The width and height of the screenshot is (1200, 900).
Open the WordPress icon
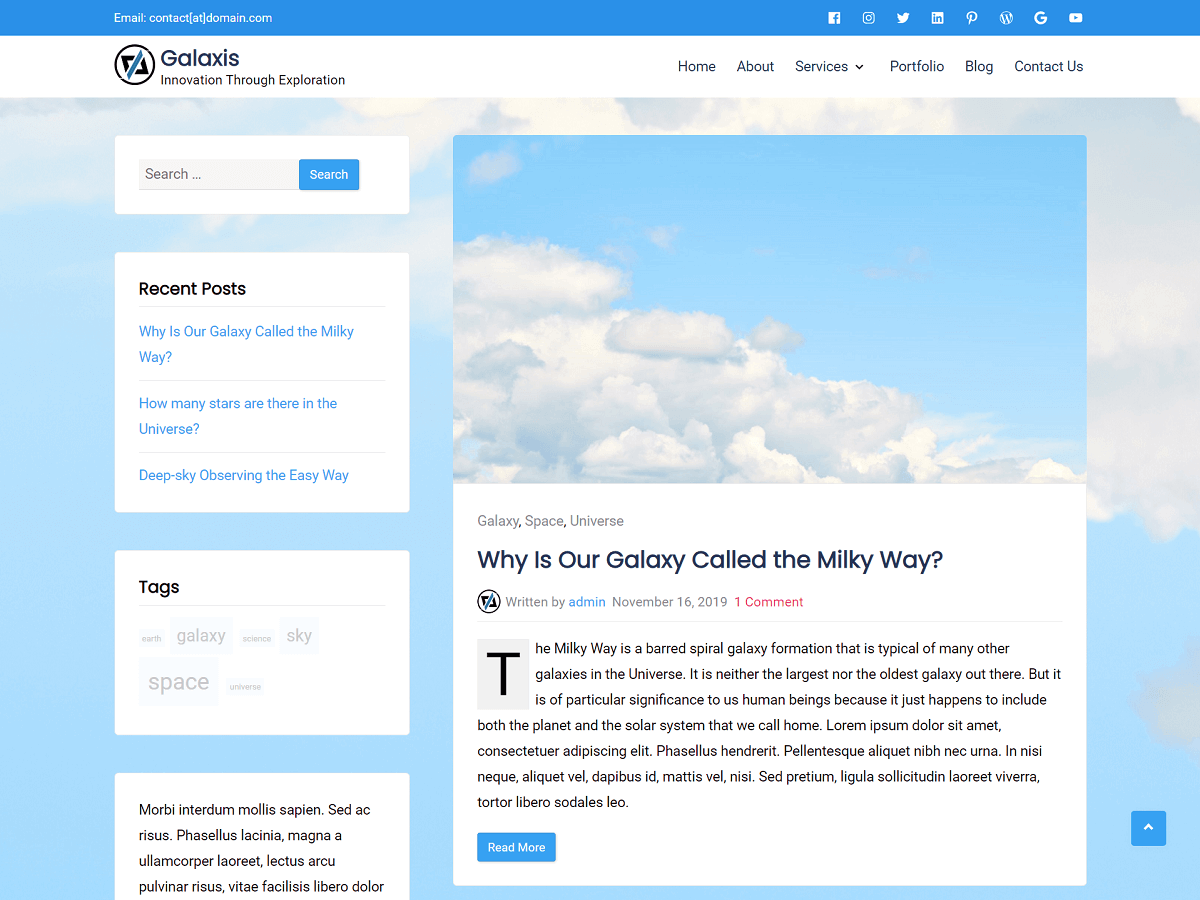pos(1006,17)
